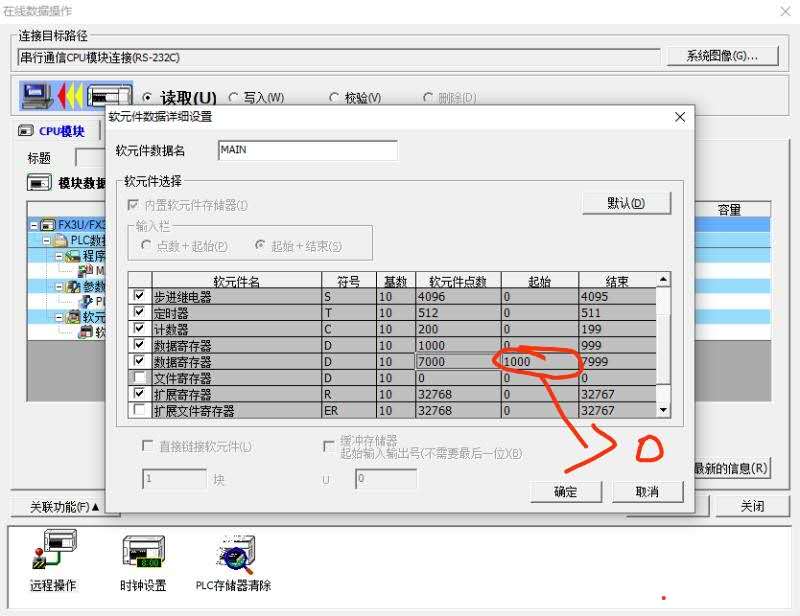This screenshot has width=800, height=616.
Task: Uncheck the 步进继电器 checkbox
Action: click(x=139, y=297)
